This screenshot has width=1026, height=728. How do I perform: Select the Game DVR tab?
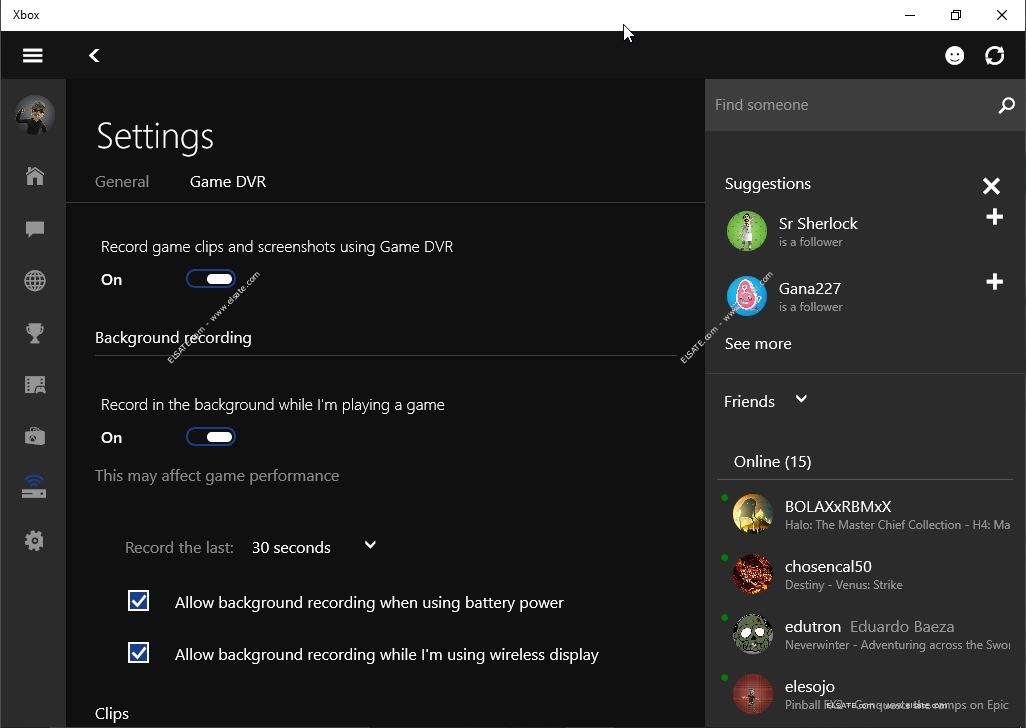(228, 182)
